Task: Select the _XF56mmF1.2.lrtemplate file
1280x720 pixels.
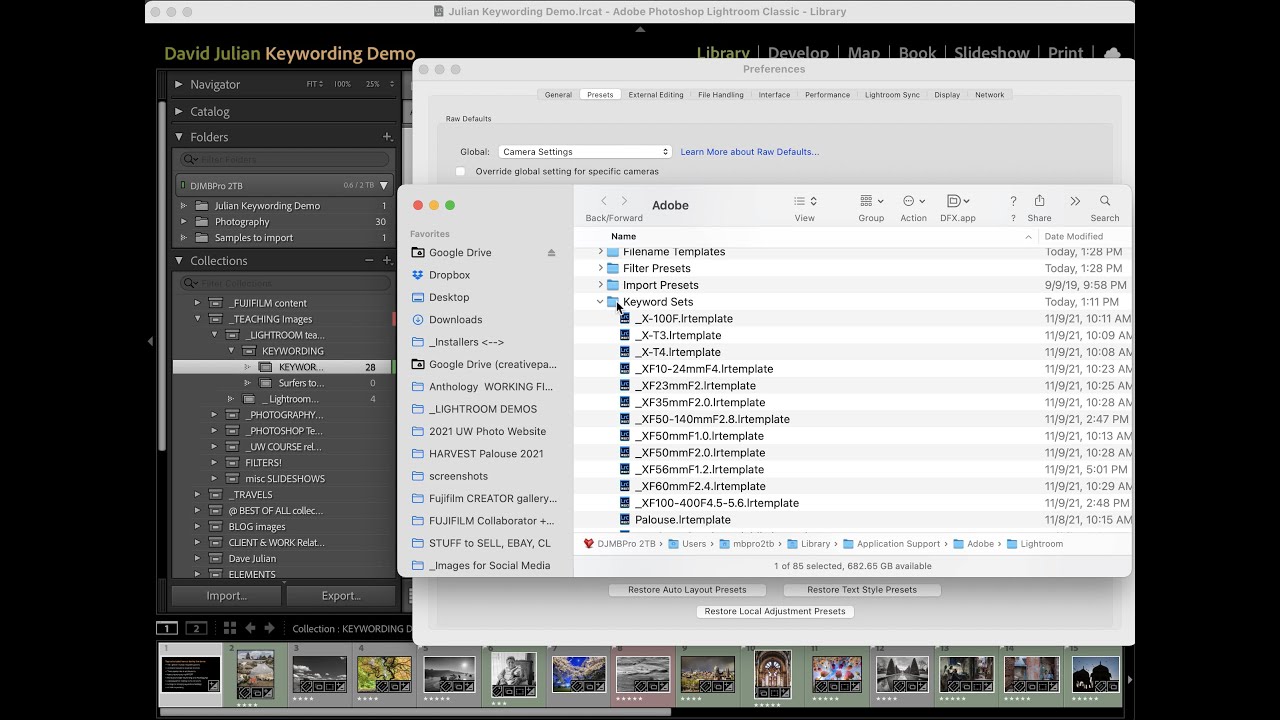Action: (699, 470)
